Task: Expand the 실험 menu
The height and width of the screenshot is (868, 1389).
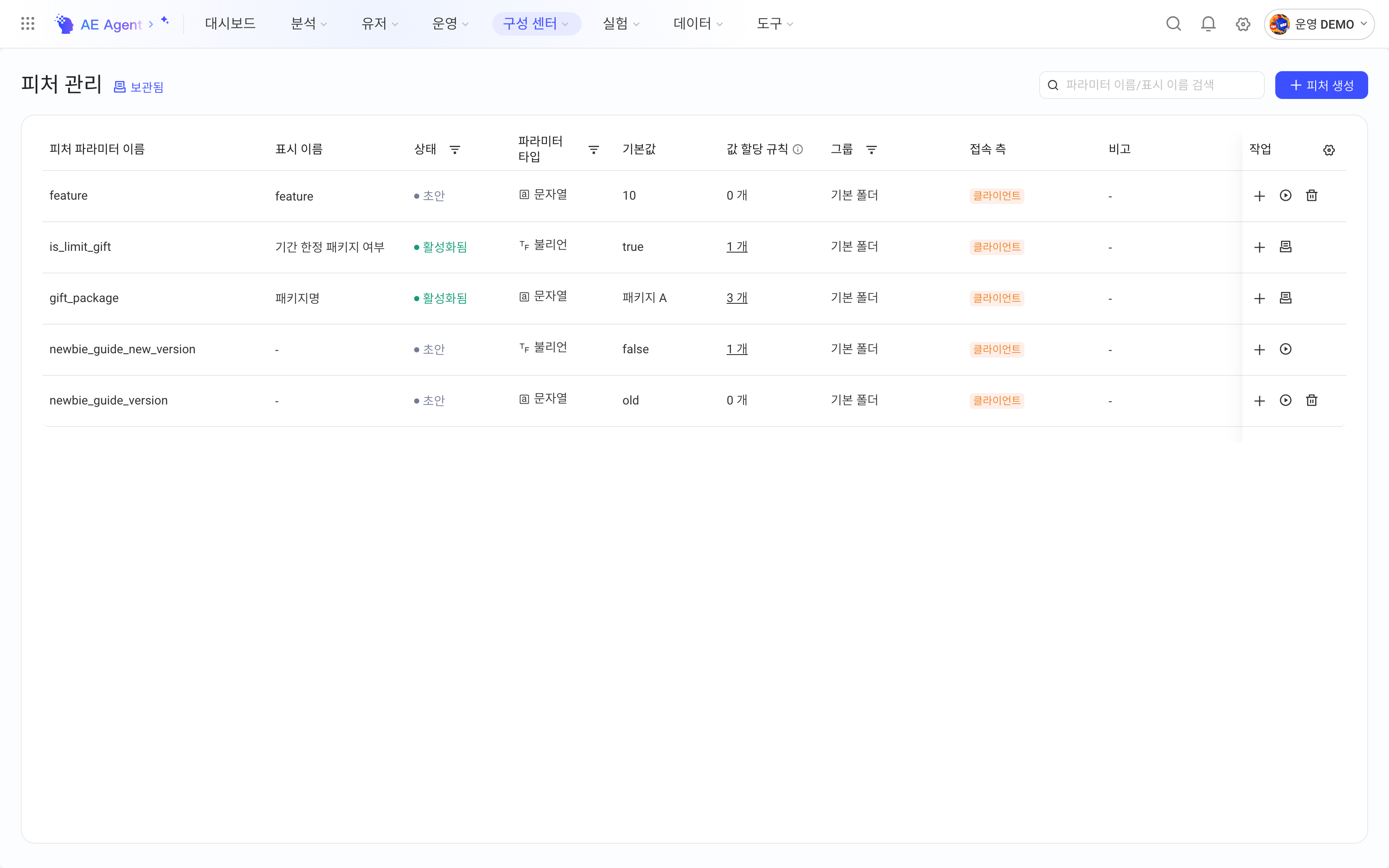Action: (621, 23)
